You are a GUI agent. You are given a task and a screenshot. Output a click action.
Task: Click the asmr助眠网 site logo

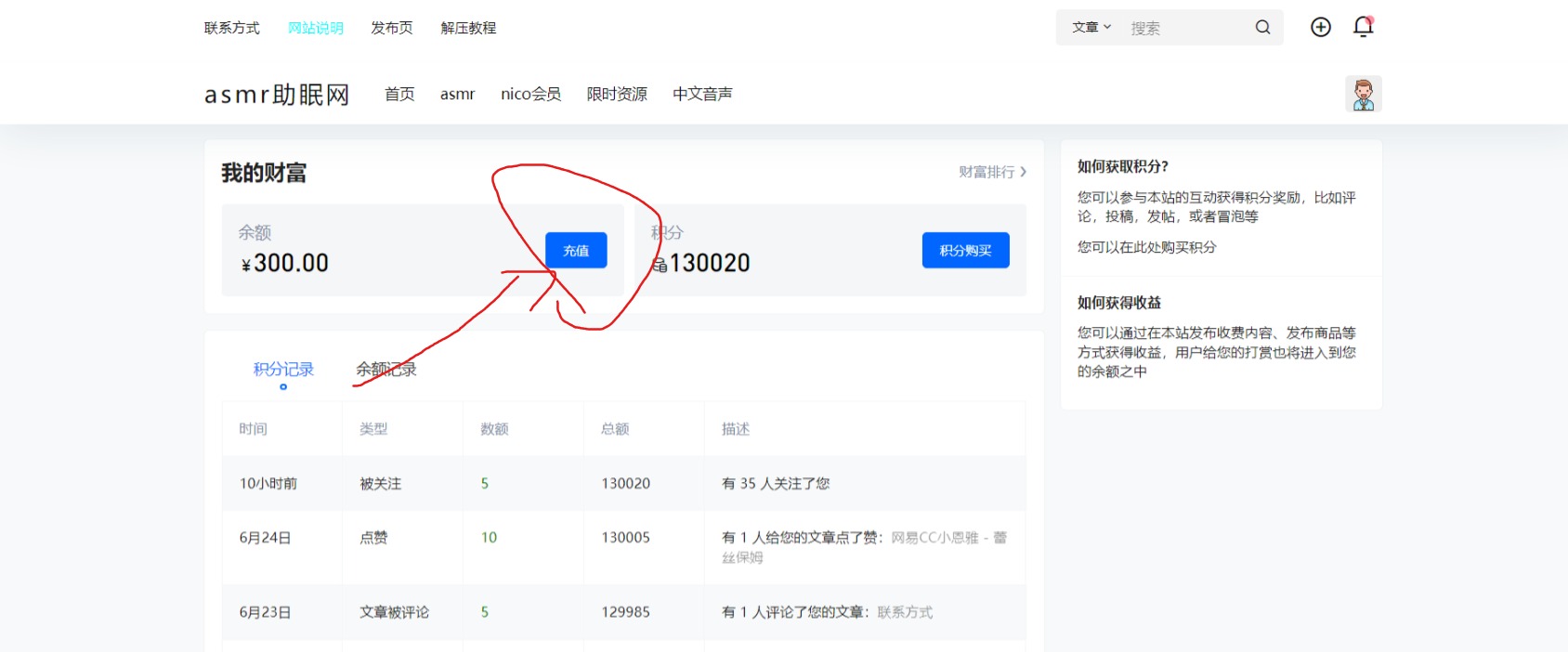[277, 95]
